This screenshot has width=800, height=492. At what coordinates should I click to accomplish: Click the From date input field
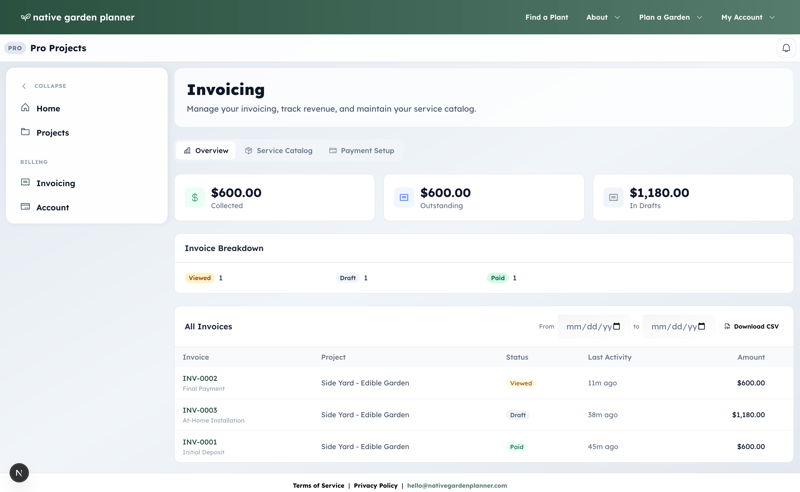(x=592, y=327)
